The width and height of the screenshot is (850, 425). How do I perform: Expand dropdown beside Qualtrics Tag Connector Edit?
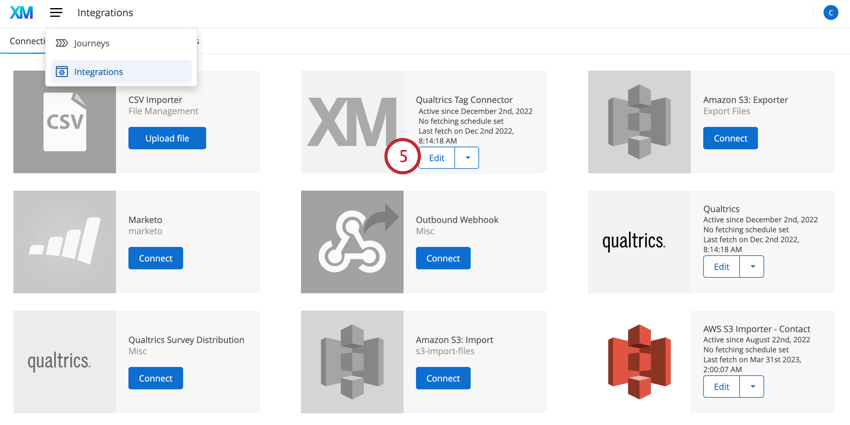(467, 158)
